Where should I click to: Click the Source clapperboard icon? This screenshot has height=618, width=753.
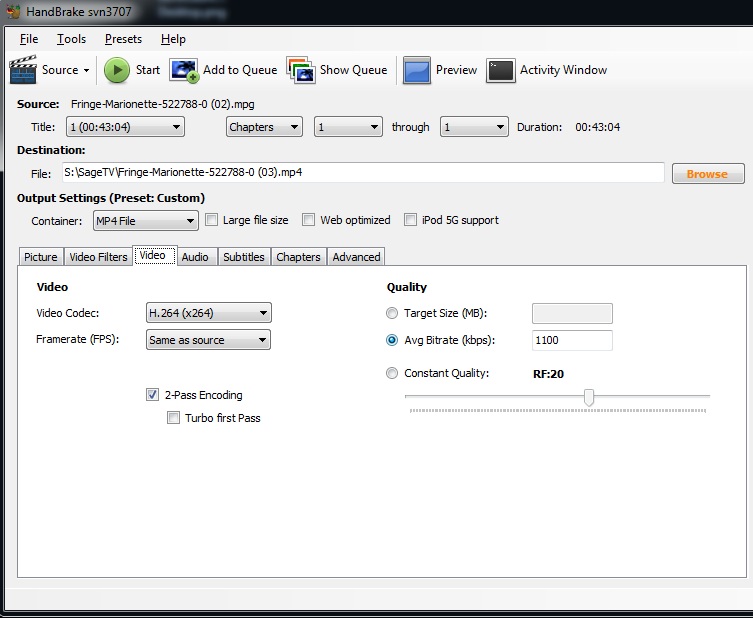(23, 70)
